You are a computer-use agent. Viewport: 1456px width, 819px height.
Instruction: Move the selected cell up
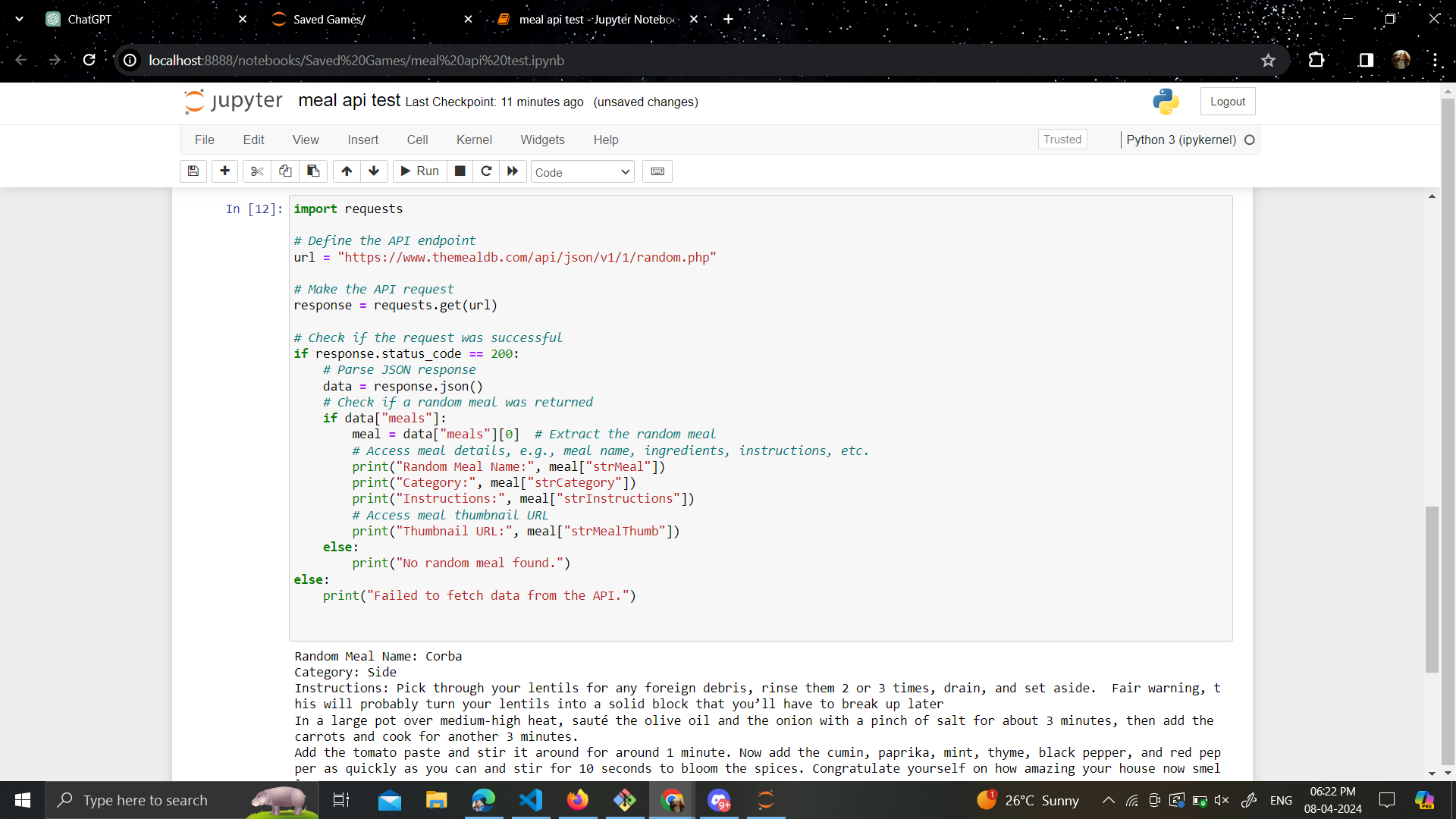click(347, 171)
